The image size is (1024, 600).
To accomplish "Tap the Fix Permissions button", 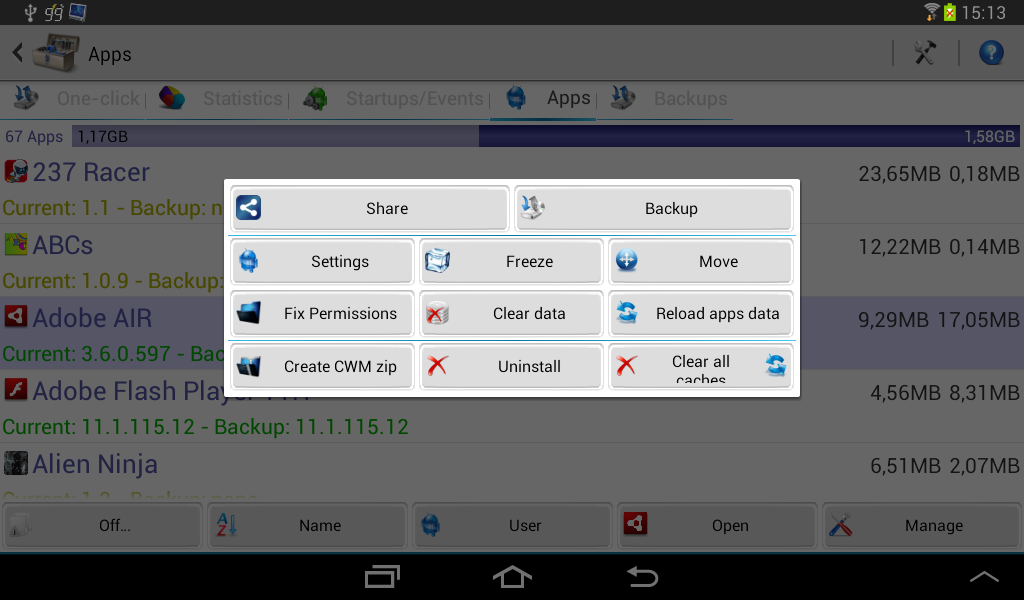I will (321, 313).
